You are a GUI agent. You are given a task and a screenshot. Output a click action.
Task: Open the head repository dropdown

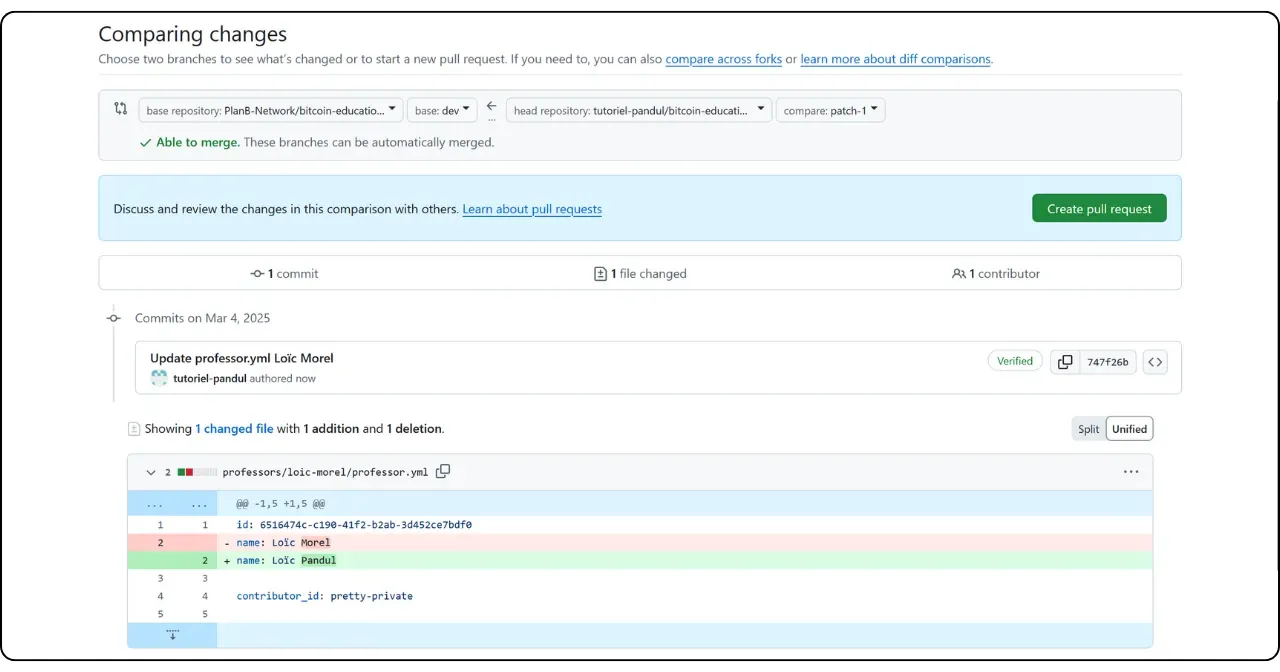(x=639, y=110)
